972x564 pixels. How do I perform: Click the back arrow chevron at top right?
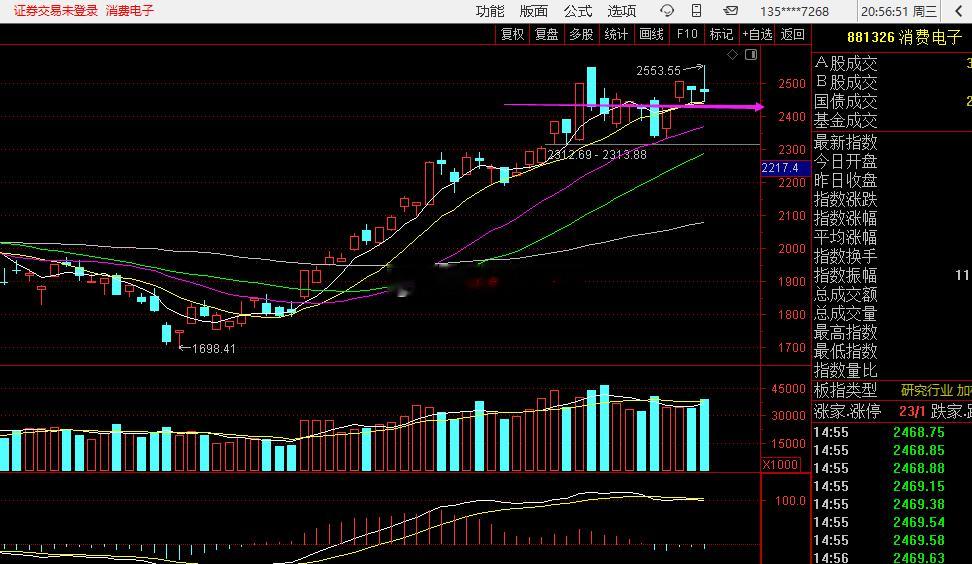[958, 11]
